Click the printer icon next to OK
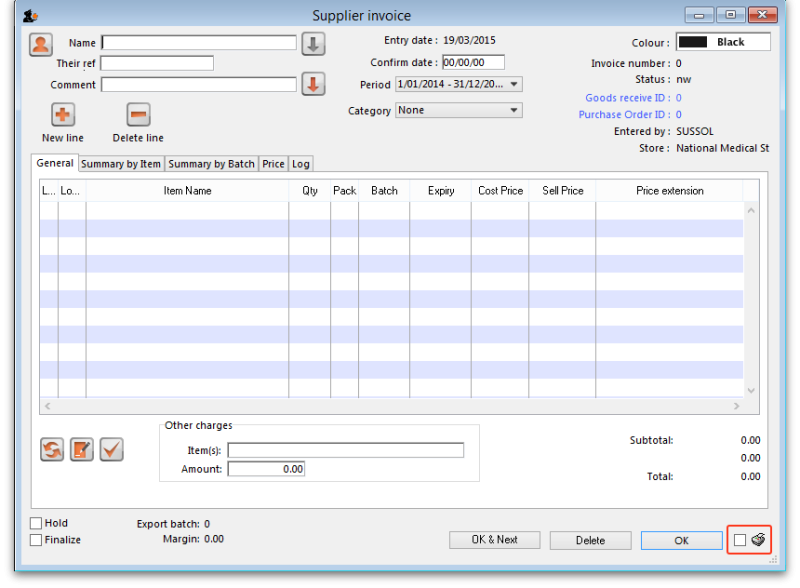The image size is (800, 588). tap(758, 540)
